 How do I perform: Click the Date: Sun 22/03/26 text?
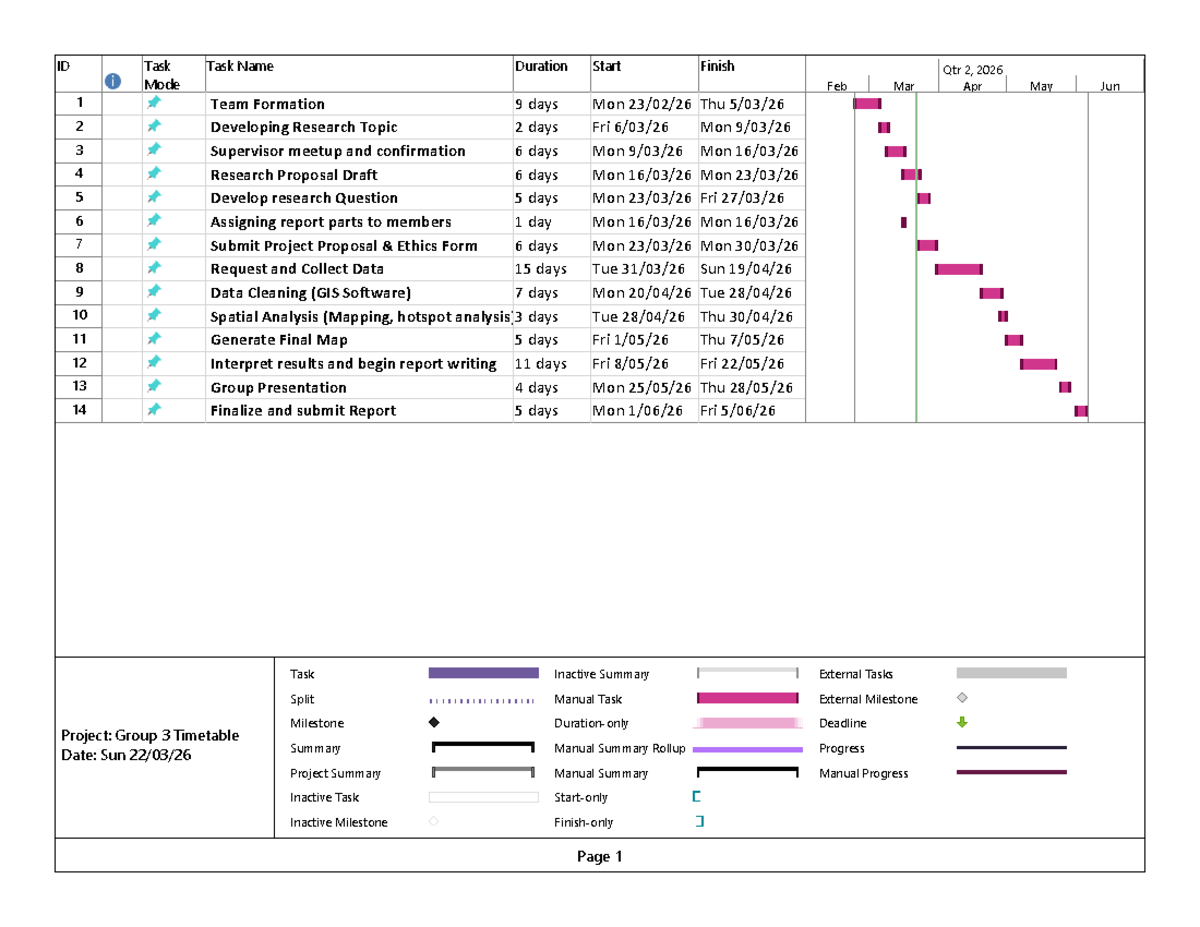[126, 754]
